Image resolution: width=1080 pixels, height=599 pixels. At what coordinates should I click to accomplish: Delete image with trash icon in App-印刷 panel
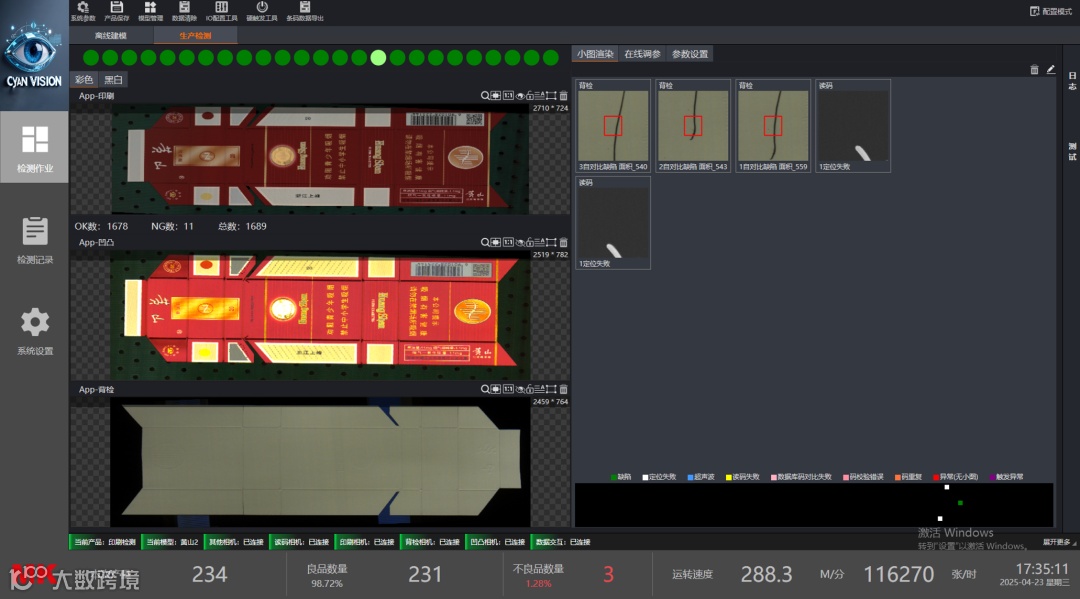click(563, 96)
